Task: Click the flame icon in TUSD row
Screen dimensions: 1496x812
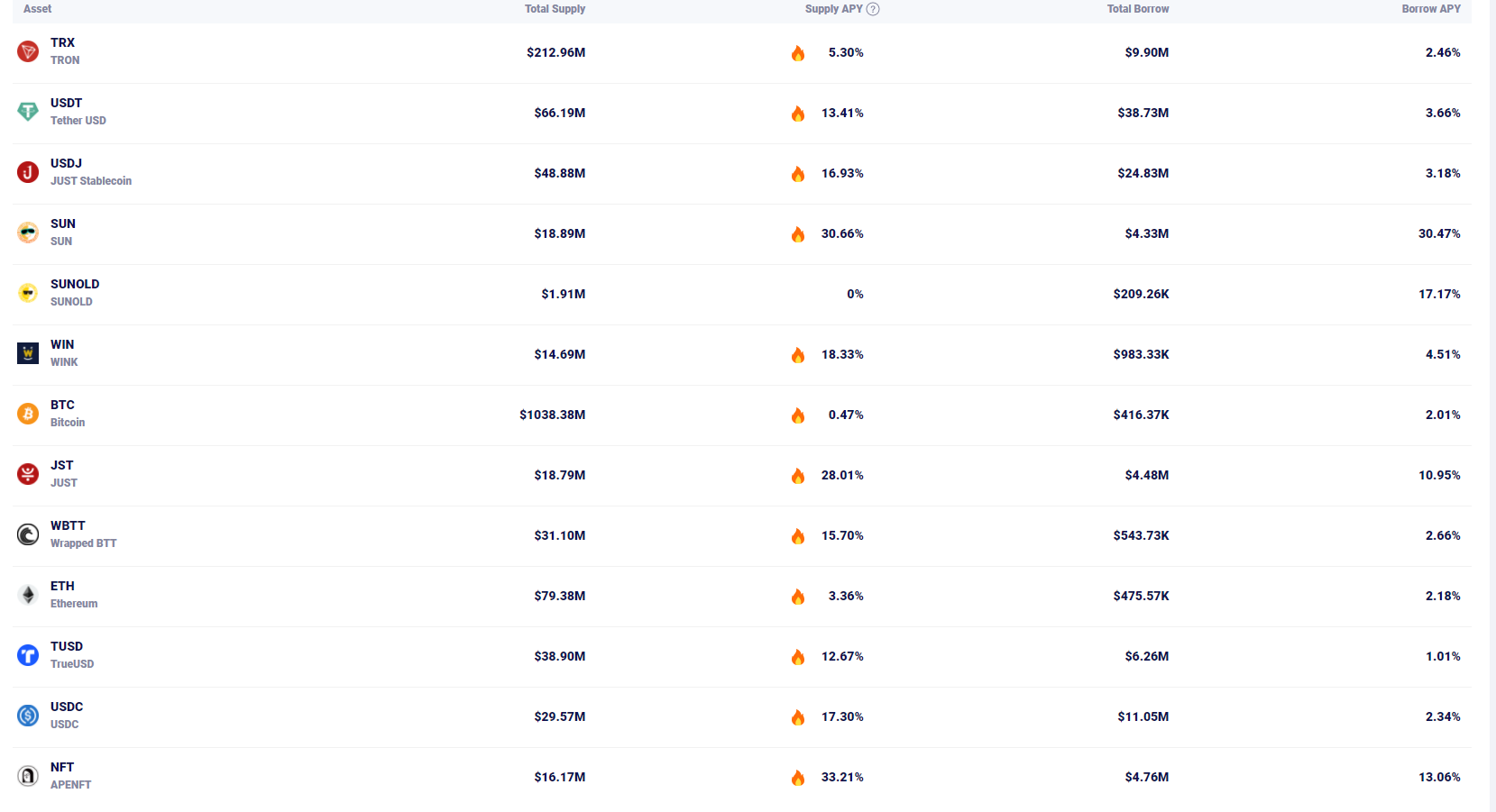Action: click(798, 657)
